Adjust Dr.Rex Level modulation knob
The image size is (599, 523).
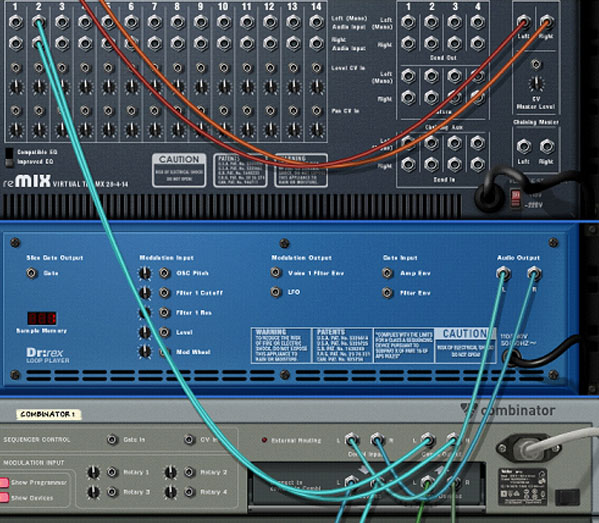click(145, 332)
